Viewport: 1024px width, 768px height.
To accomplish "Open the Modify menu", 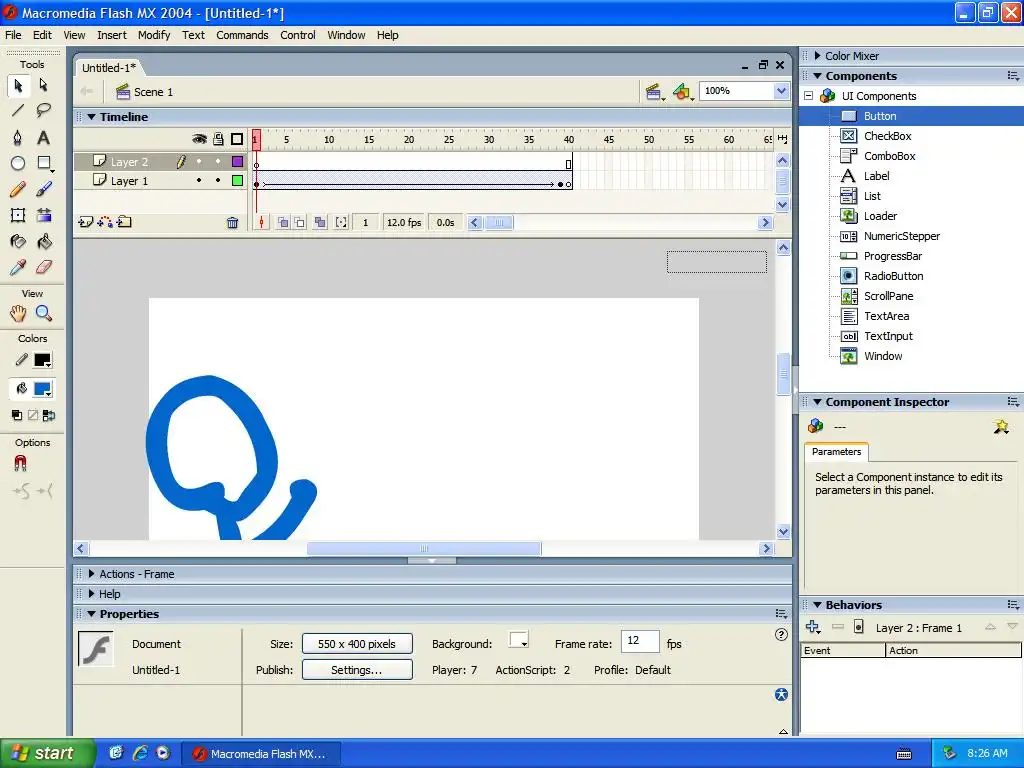I will pos(154,35).
